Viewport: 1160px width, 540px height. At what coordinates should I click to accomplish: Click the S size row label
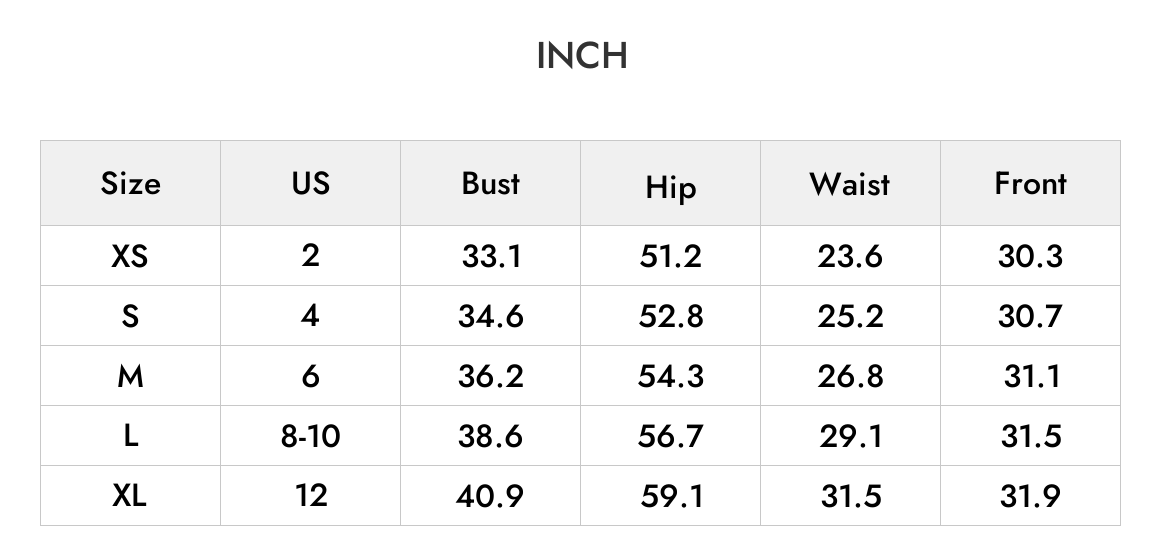pos(130,316)
